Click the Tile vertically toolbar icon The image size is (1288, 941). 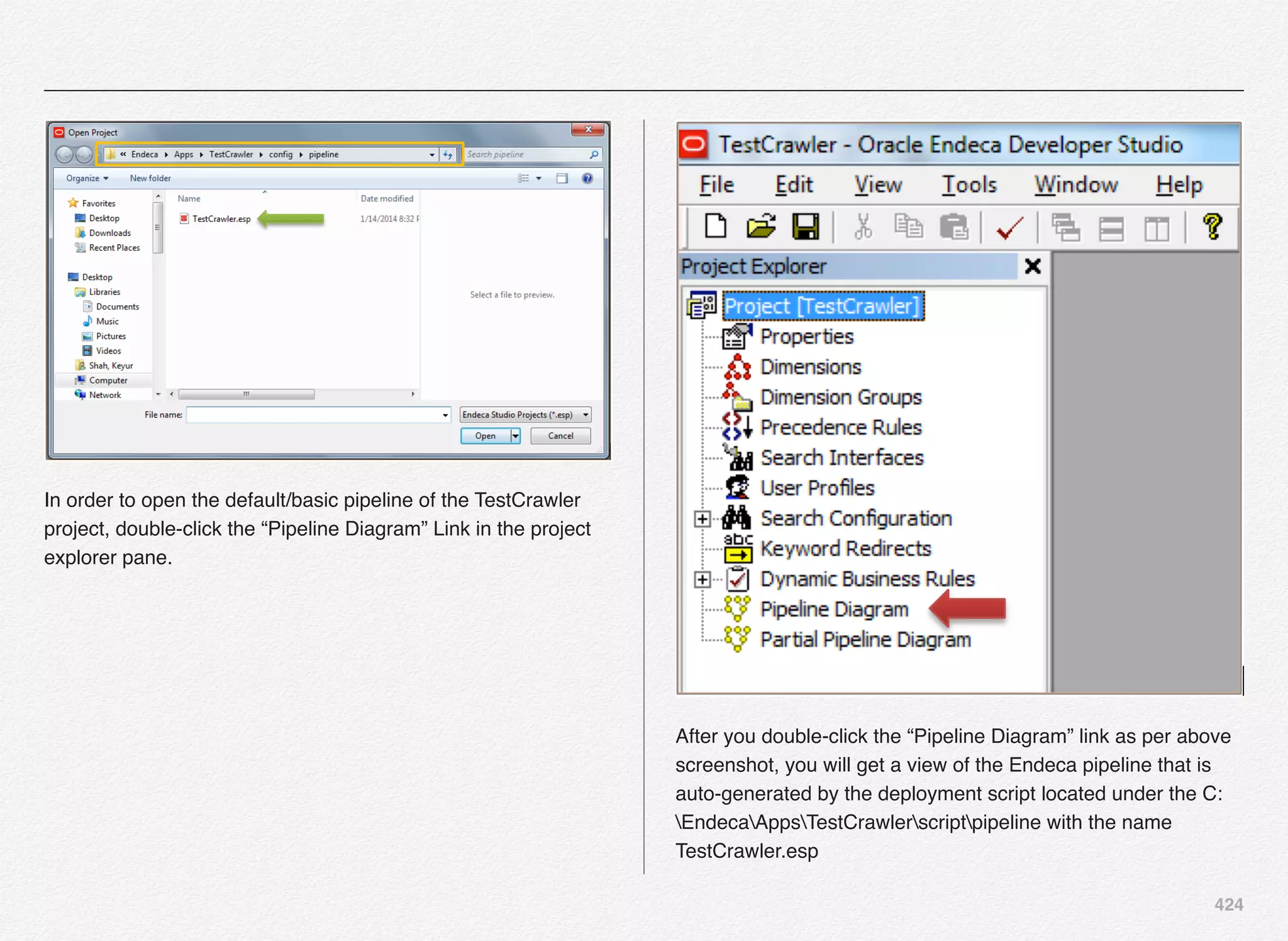1157,228
